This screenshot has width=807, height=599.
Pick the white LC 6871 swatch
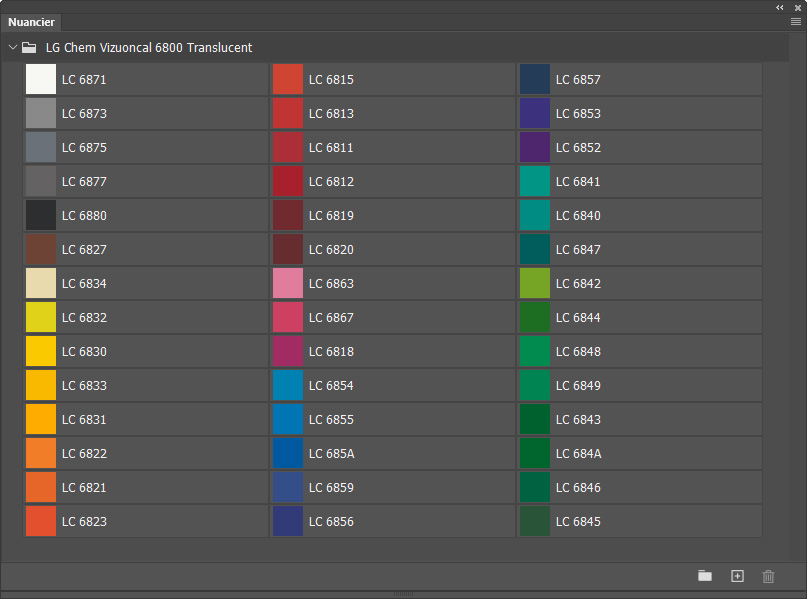pyautogui.click(x=41, y=79)
